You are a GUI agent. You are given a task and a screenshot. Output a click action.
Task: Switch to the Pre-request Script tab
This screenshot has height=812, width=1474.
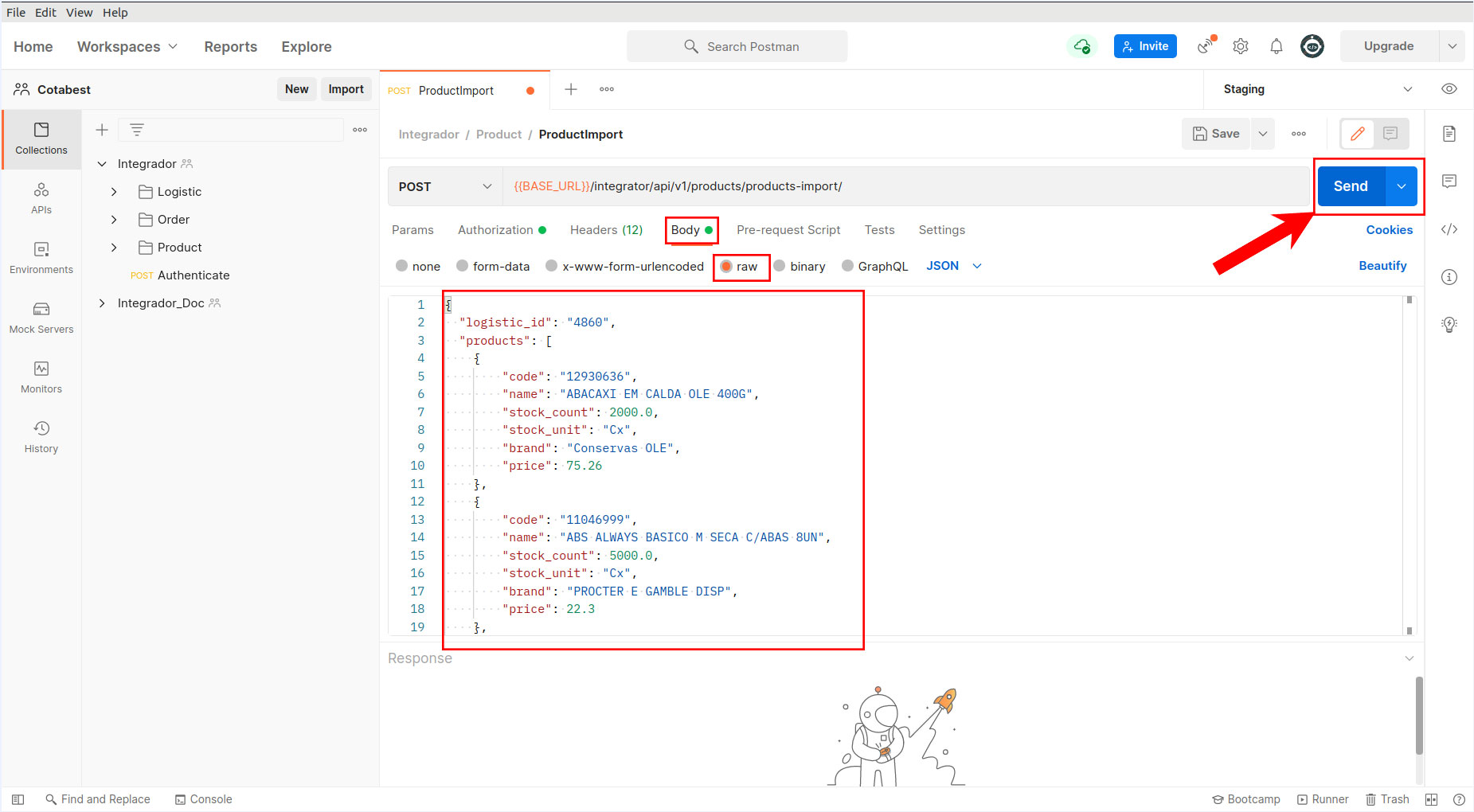(788, 230)
